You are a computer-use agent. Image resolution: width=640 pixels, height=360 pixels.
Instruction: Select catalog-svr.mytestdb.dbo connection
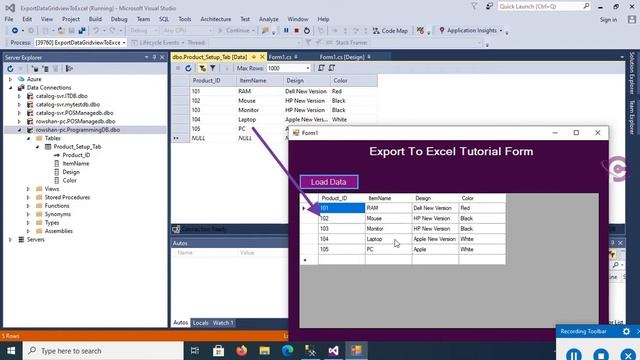pos(68,104)
